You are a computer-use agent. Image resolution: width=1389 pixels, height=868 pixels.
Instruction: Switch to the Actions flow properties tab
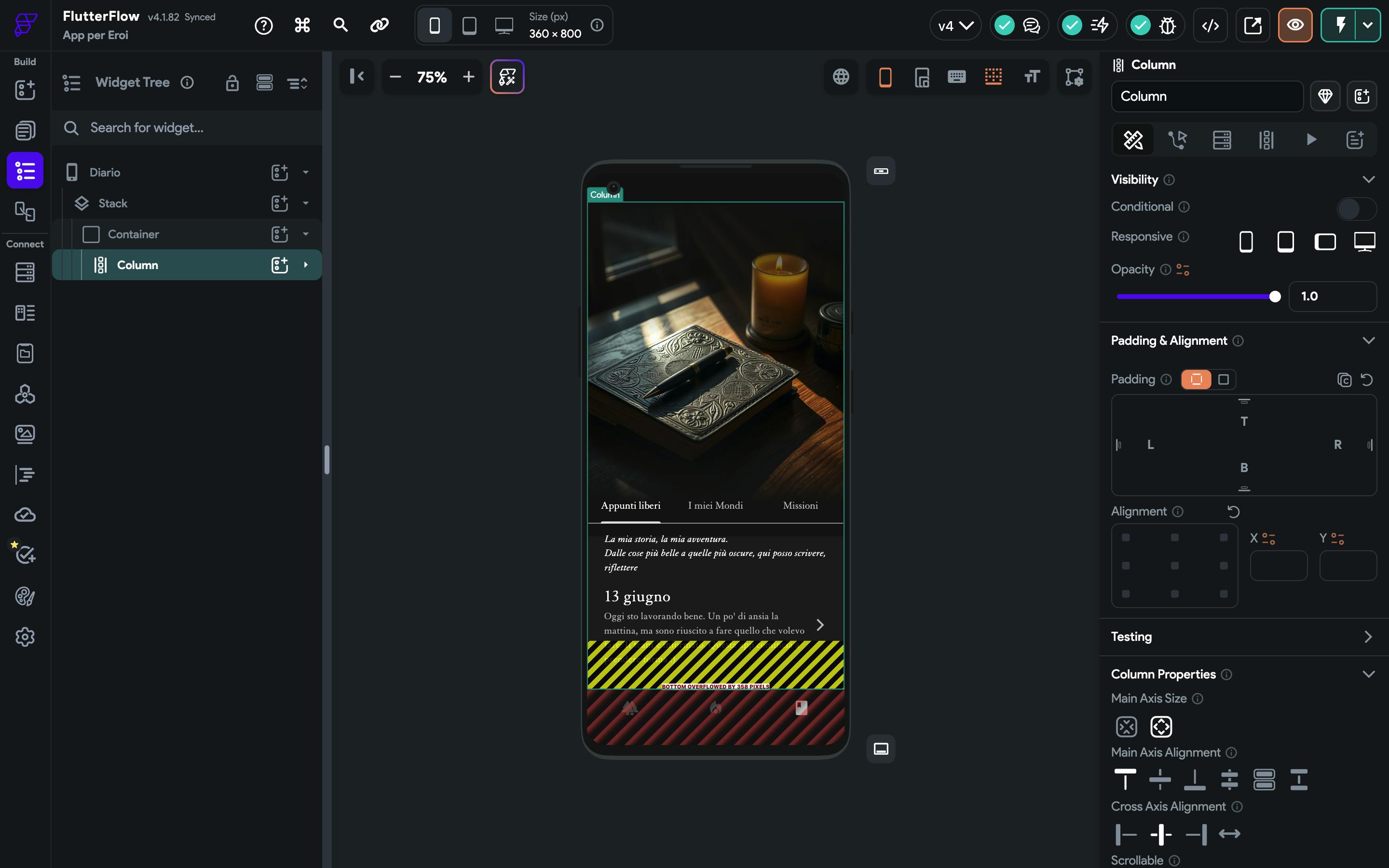(x=1177, y=140)
